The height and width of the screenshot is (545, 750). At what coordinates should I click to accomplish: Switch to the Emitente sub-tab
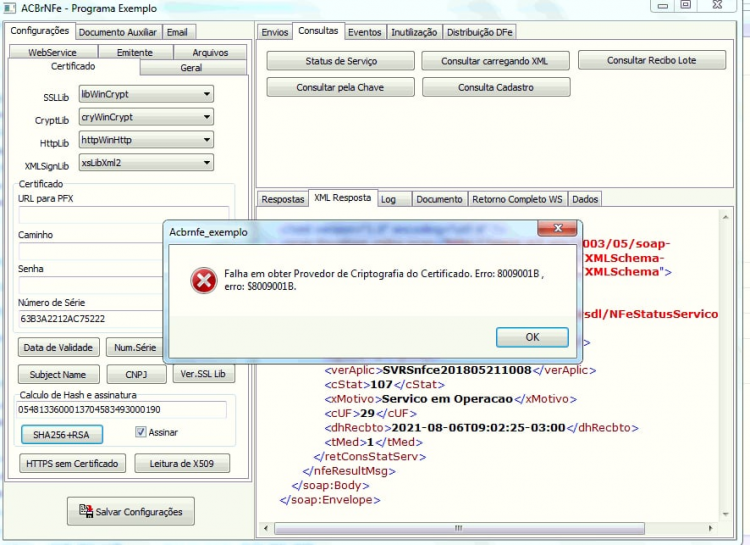coord(135,52)
